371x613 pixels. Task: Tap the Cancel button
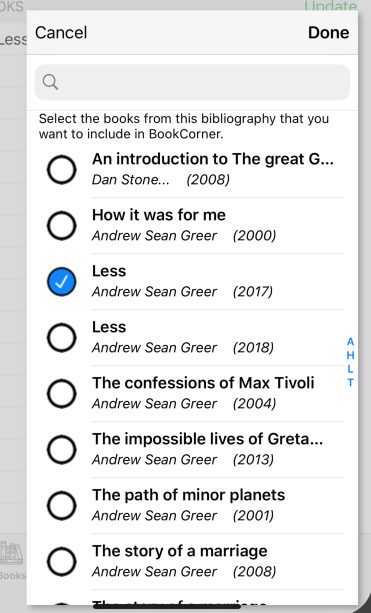tap(61, 33)
